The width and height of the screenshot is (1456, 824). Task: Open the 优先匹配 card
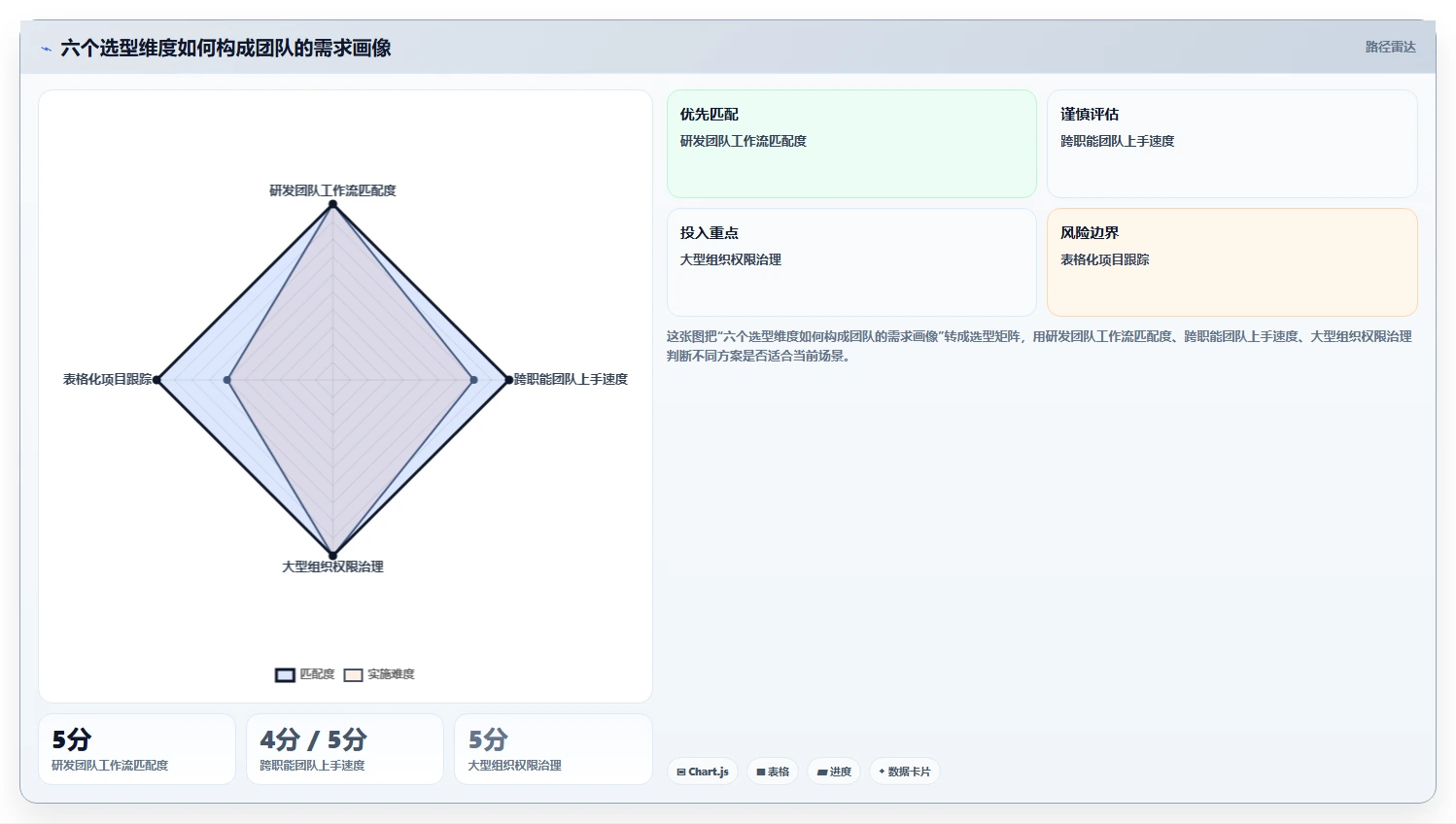pyautogui.click(x=851, y=144)
